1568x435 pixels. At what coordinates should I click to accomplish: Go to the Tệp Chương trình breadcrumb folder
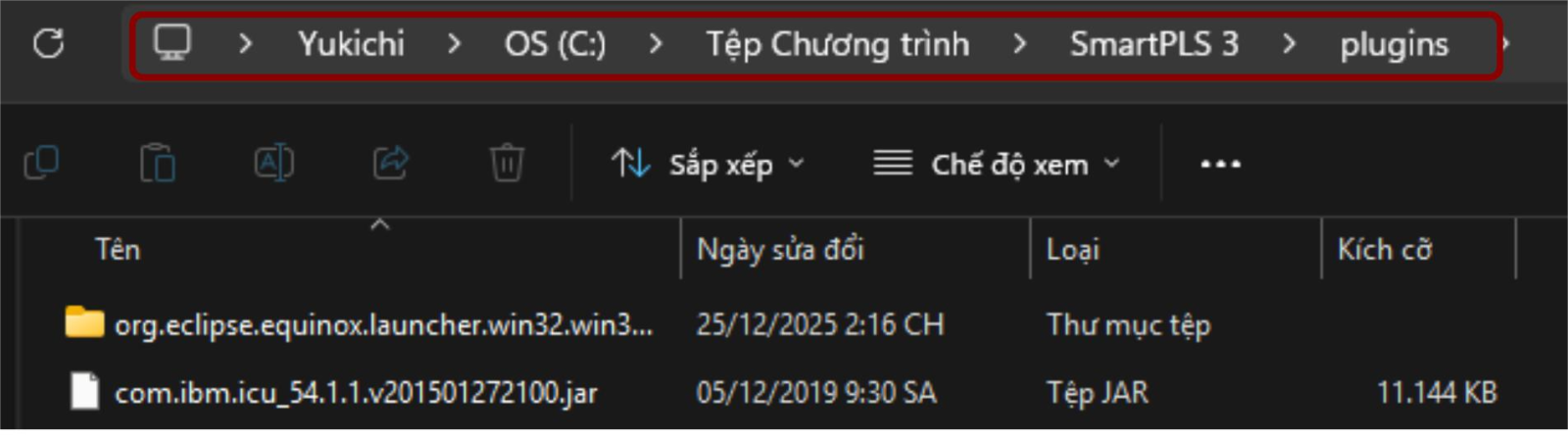pyautogui.click(x=838, y=44)
